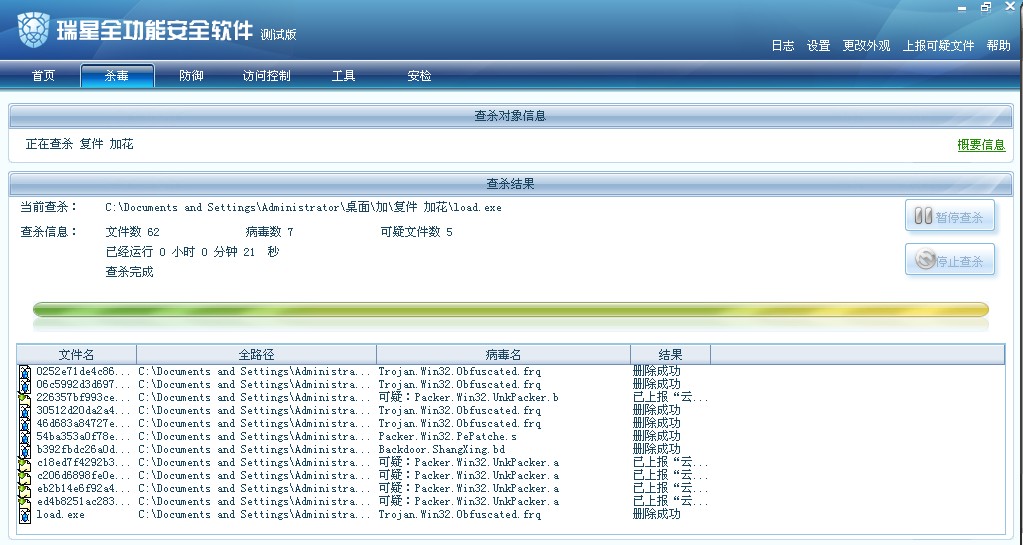This screenshot has height=545, width=1023.
Task: Click file icon beside b392fbdc26a0d row
Action: [x=25, y=450]
